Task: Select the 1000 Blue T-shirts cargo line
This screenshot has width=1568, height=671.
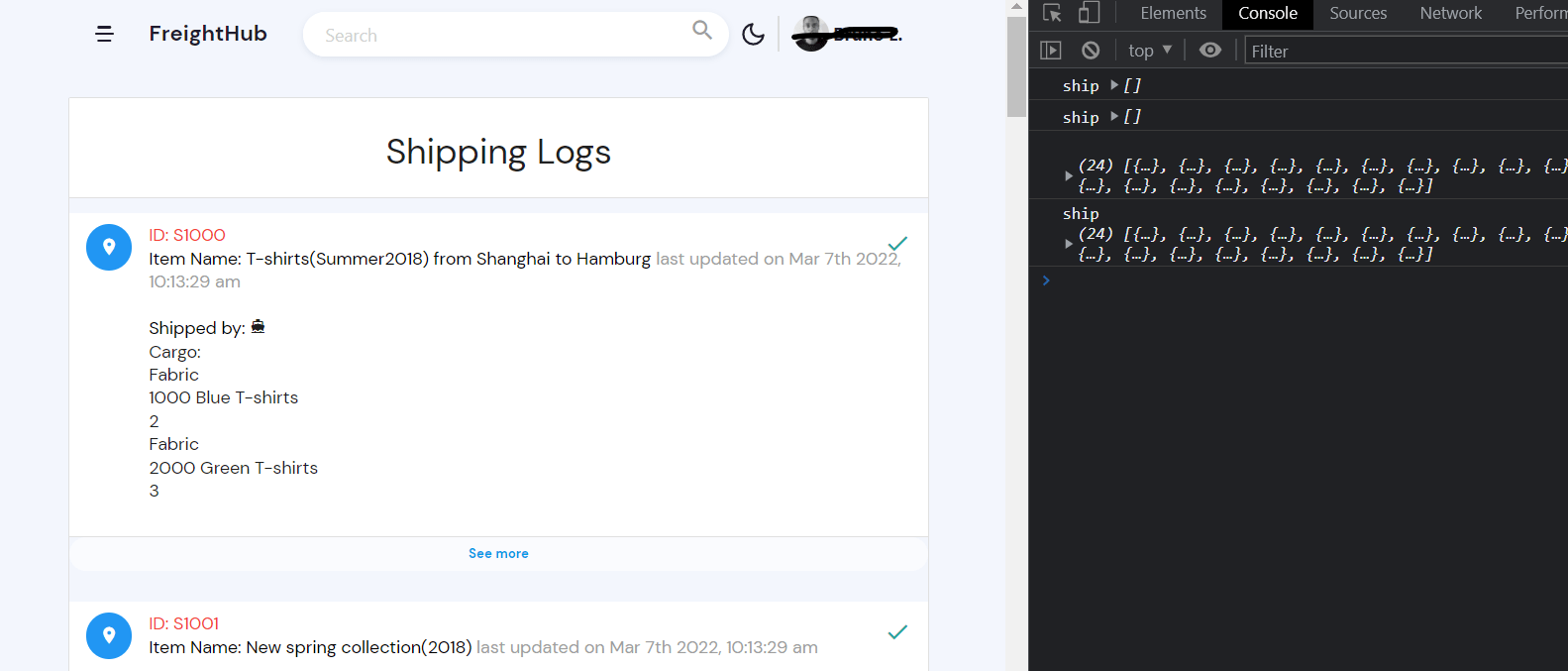Action: click(x=223, y=397)
